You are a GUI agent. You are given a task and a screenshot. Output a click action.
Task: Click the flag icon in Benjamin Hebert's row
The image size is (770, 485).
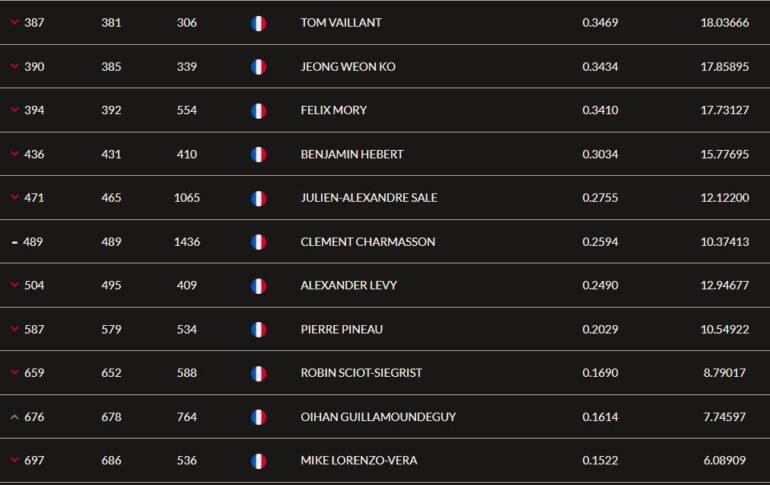[x=258, y=155]
